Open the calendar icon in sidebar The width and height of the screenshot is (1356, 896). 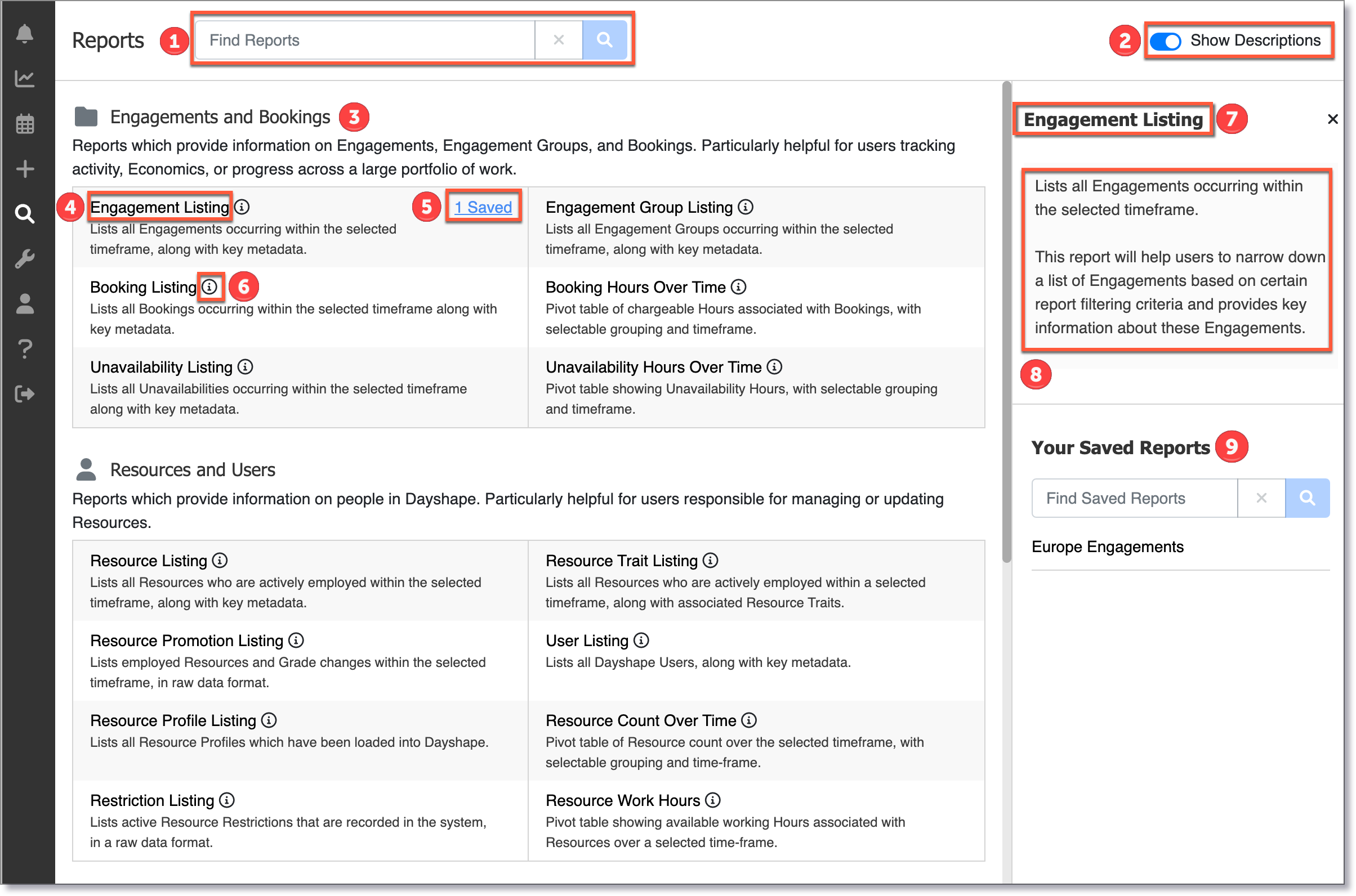[x=25, y=123]
